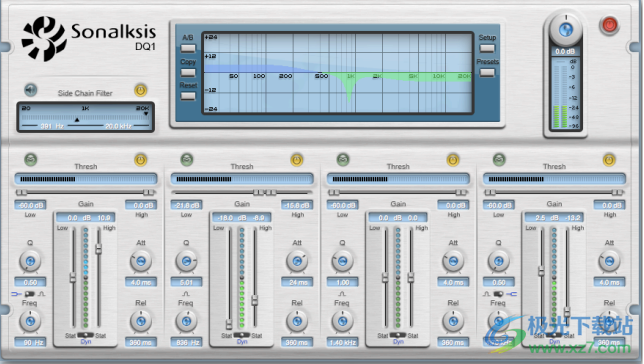Click the 90 Hz frequency value field
This screenshot has height=364, width=644.
pyautogui.click(x=30, y=342)
